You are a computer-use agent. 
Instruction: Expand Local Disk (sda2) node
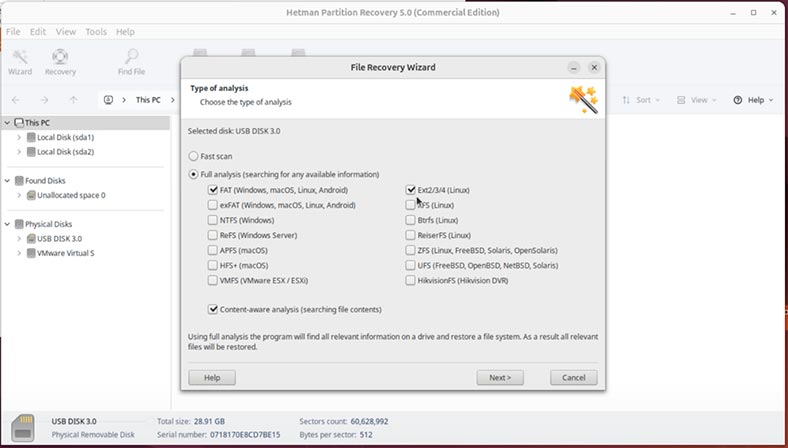click(19, 152)
